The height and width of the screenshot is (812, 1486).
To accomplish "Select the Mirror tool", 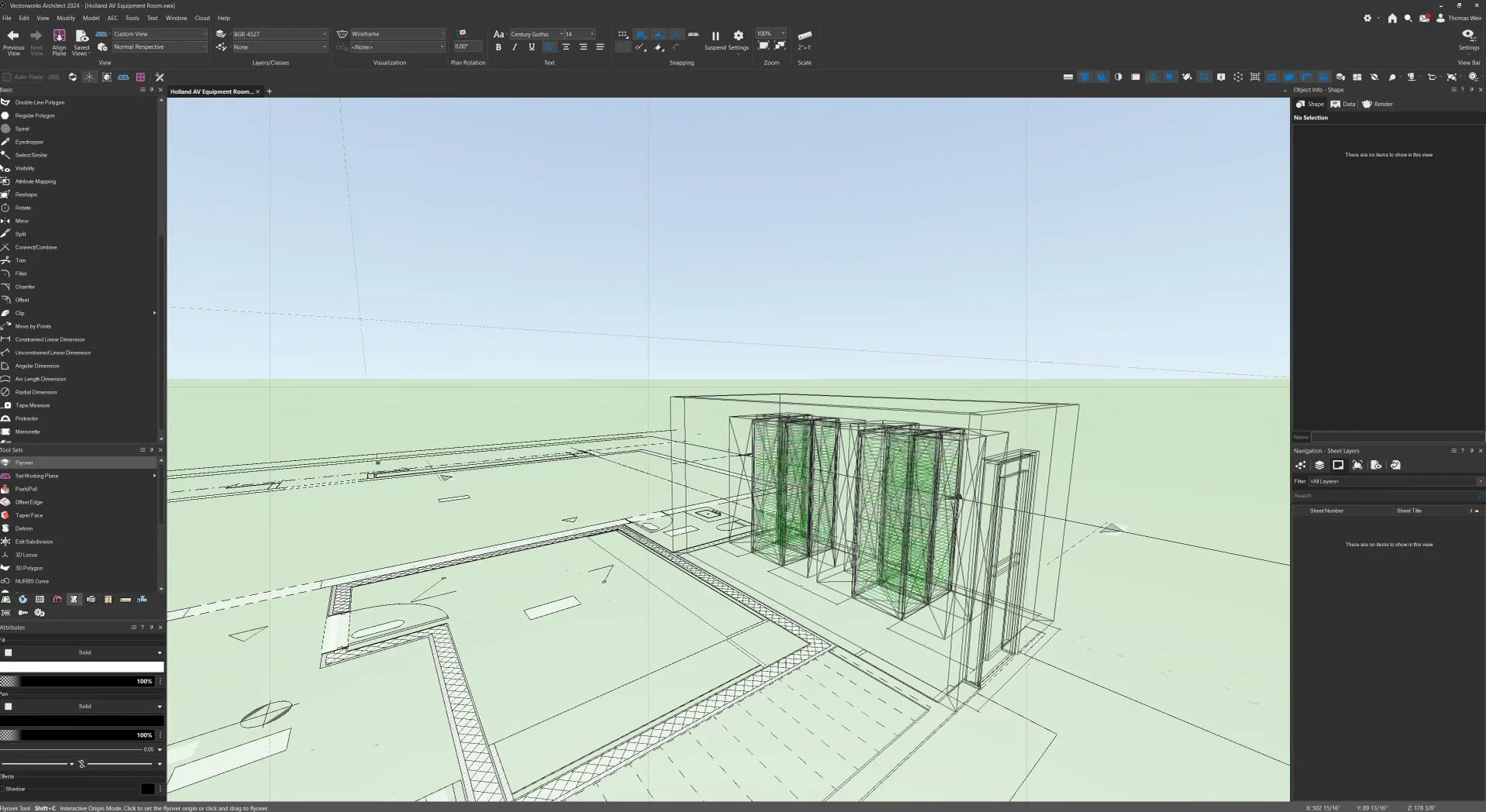I will point(78,221).
